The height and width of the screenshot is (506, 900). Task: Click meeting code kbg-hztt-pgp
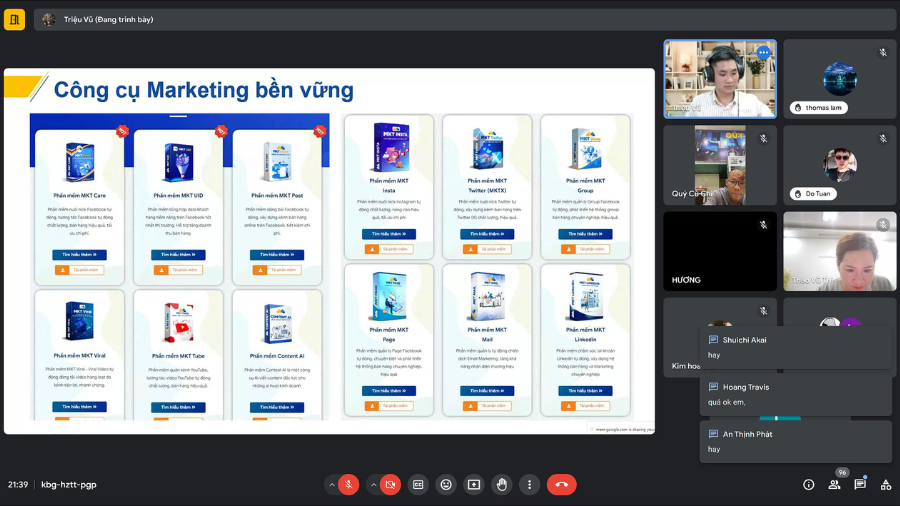(69, 485)
